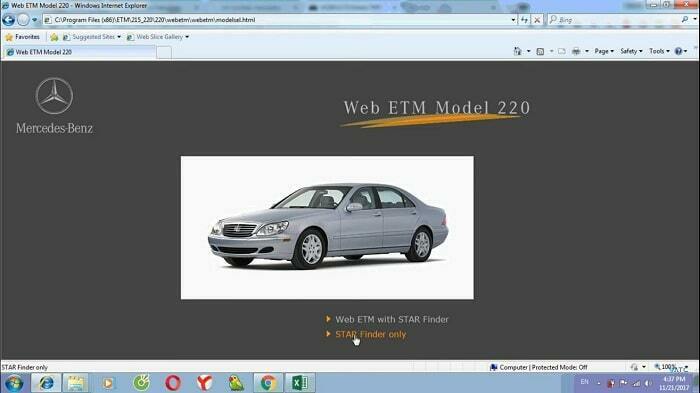
Task: Expand the address bar history dropdown
Action: click(513, 20)
